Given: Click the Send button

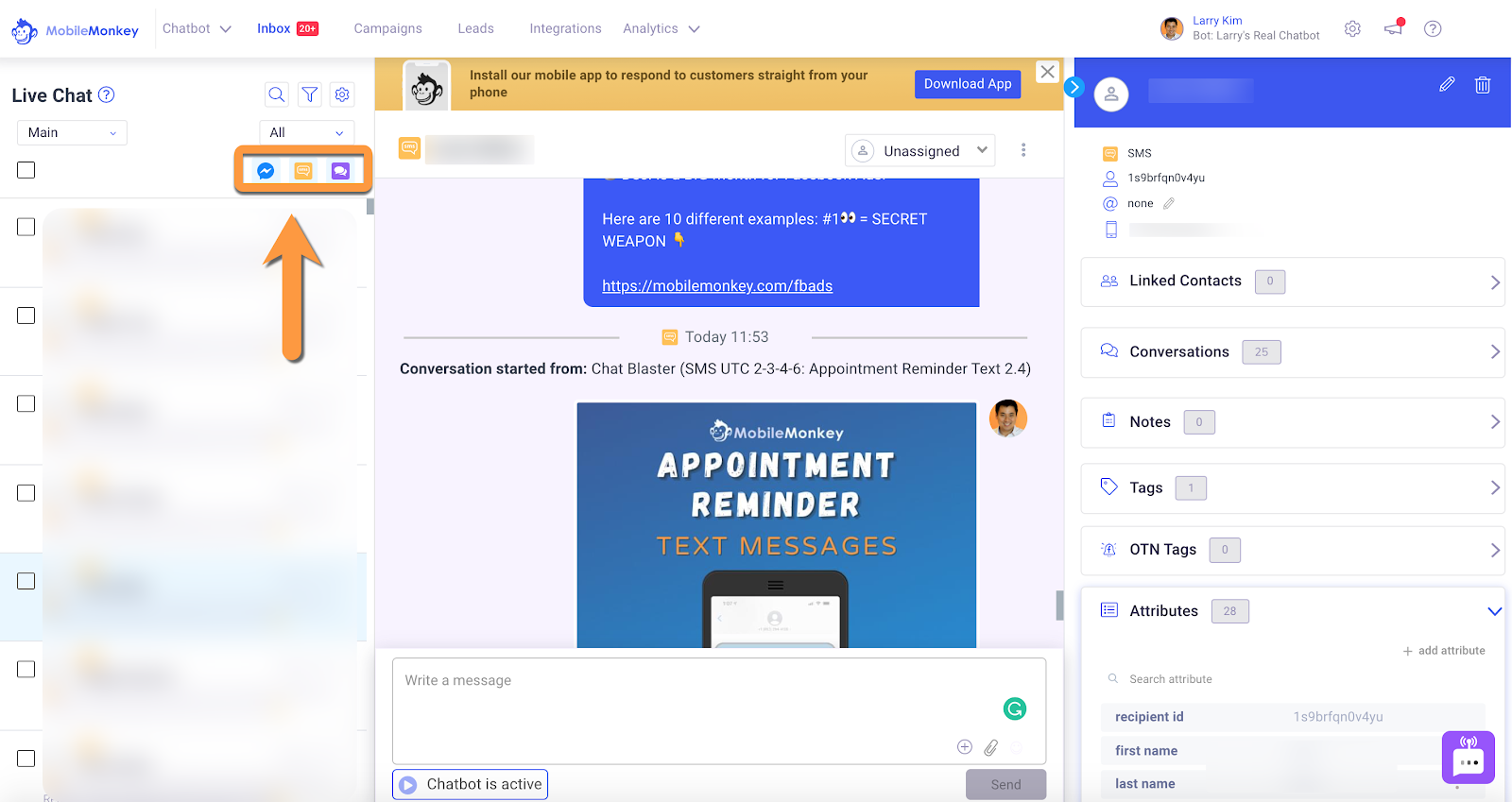Looking at the screenshot, I should [1005, 784].
